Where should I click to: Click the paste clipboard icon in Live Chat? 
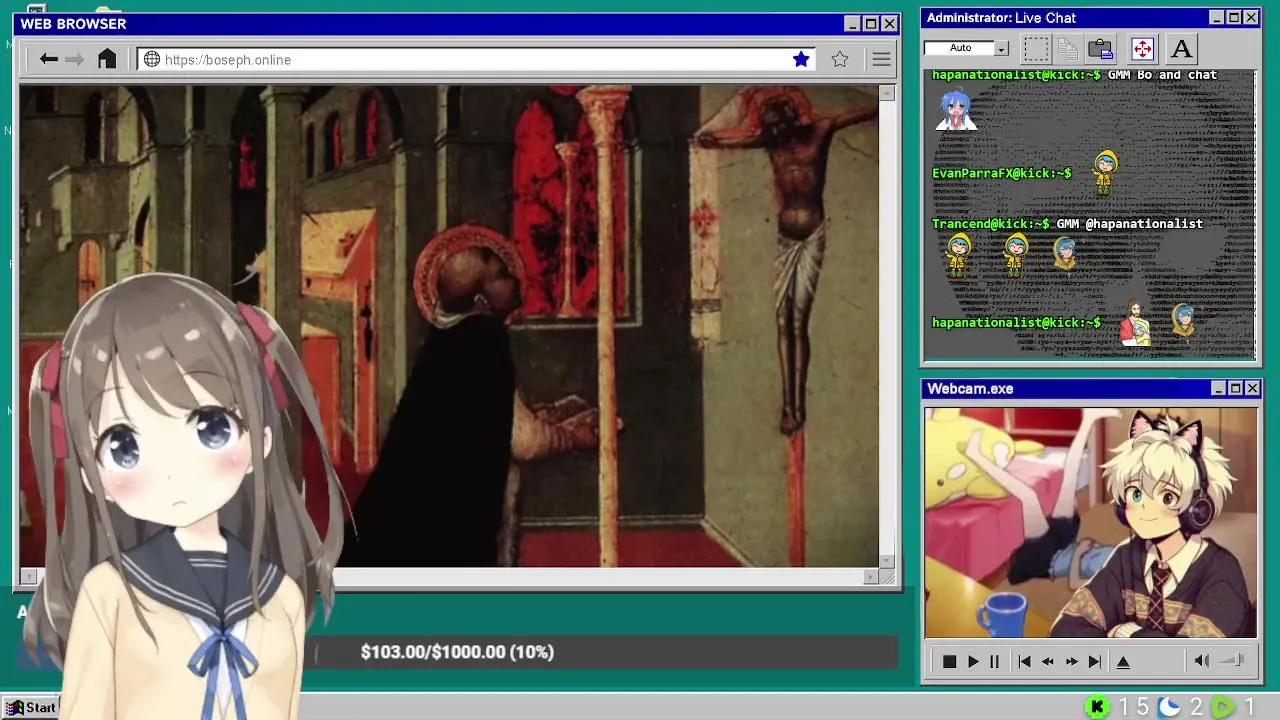pyautogui.click(x=1101, y=48)
